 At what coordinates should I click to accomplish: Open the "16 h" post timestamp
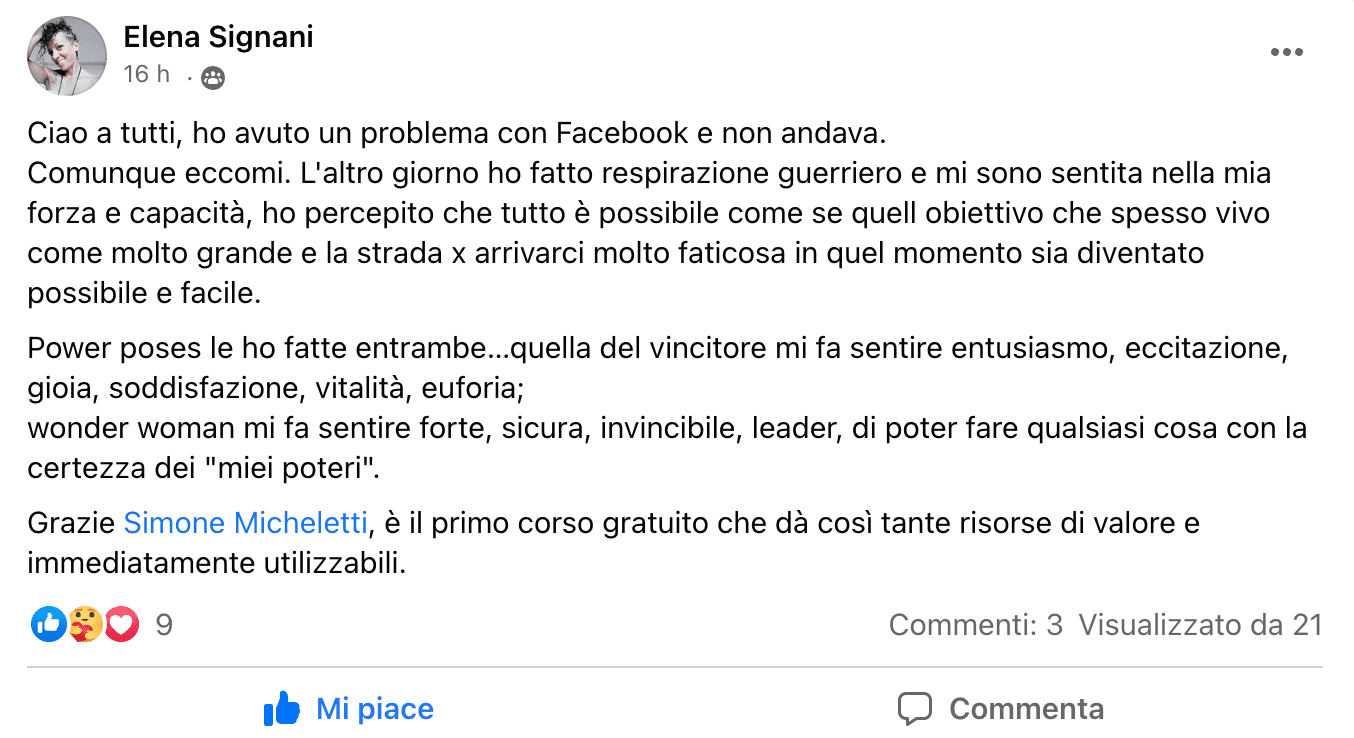click(x=146, y=75)
